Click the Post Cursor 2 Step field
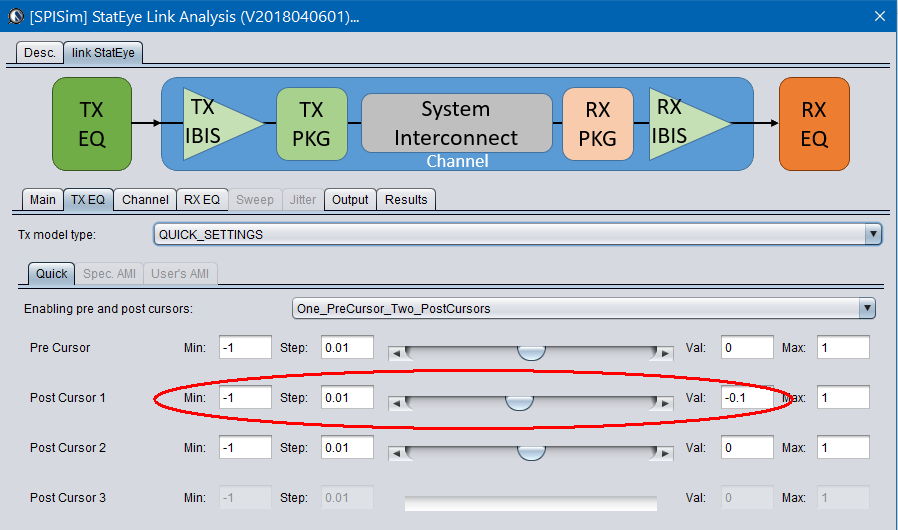Viewport: 898px width, 530px height. [347, 448]
